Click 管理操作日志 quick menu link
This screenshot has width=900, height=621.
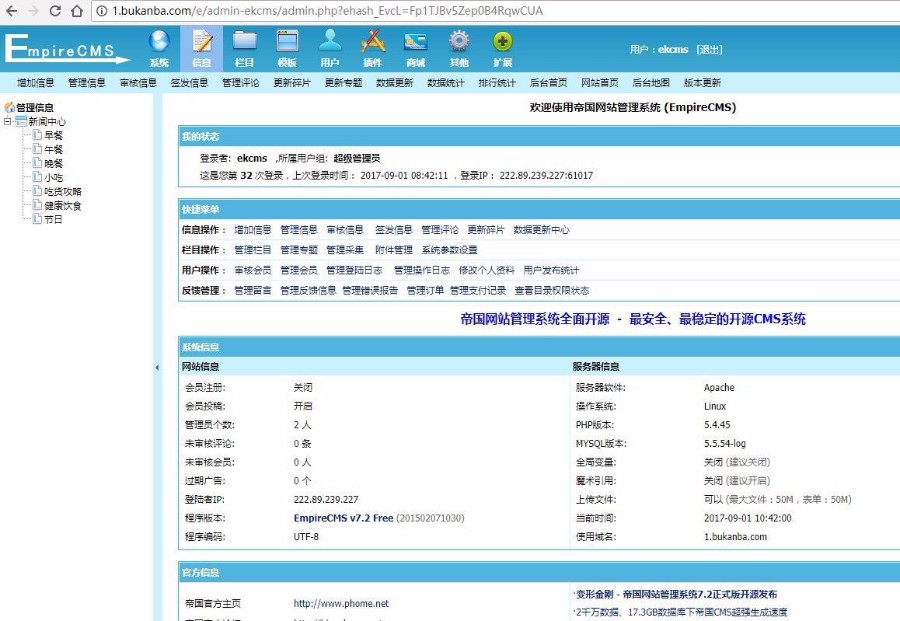pos(422,270)
